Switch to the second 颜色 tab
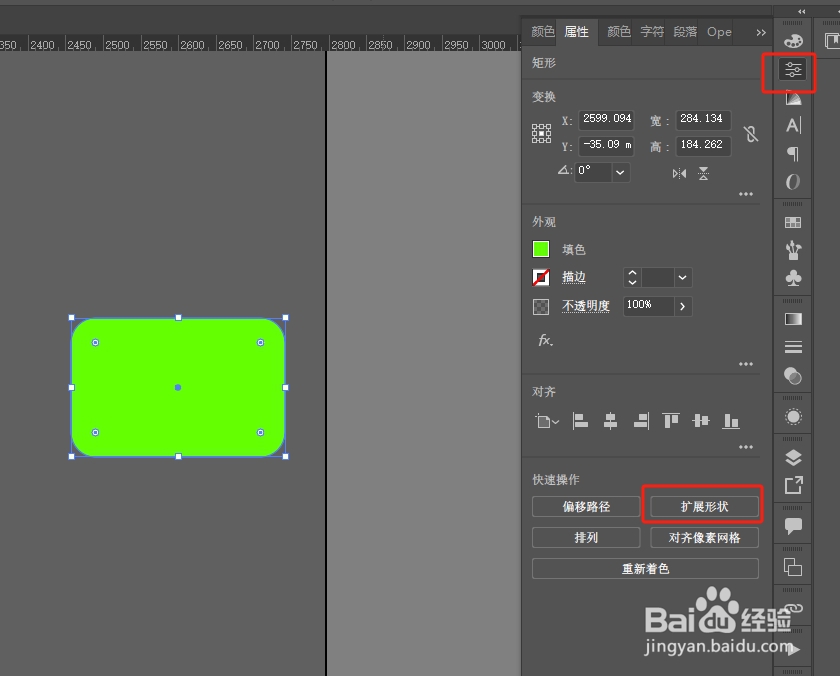This screenshot has height=676, width=840. tap(619, 32)
